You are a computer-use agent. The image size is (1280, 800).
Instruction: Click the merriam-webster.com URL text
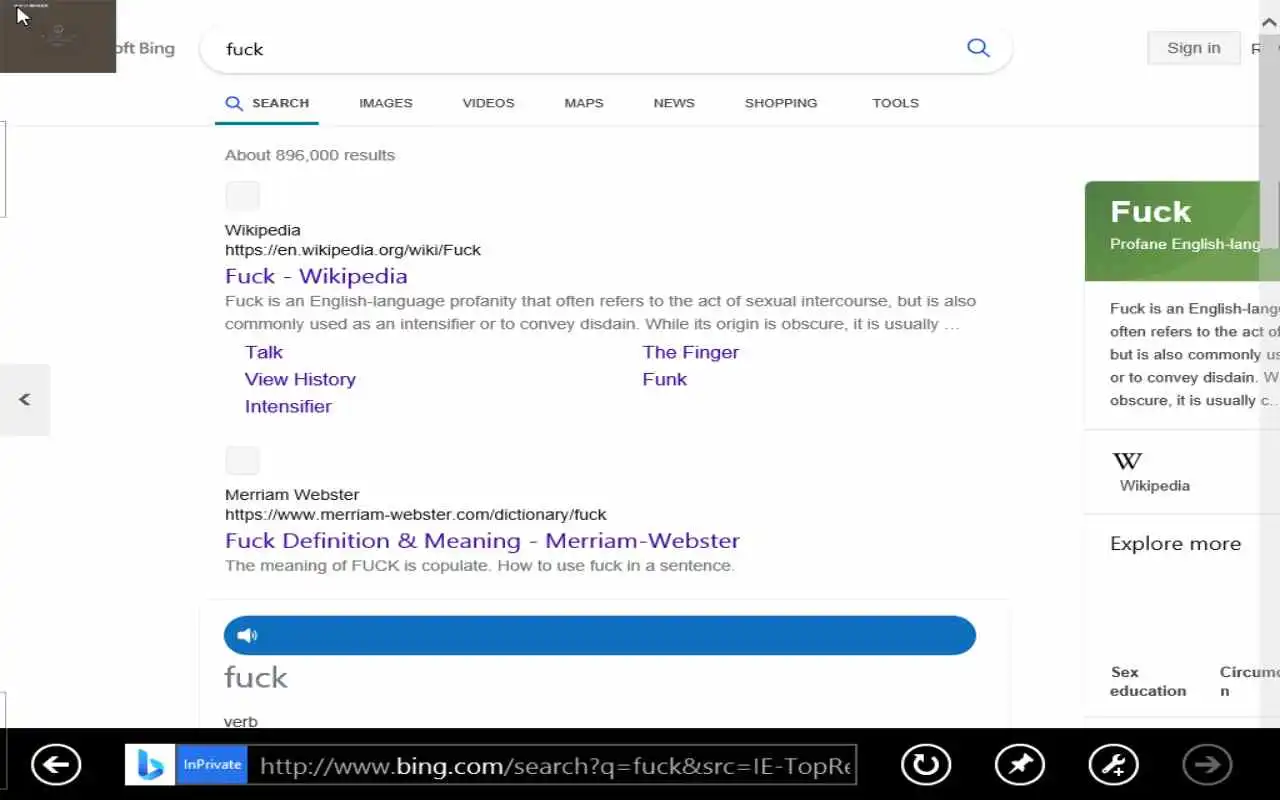tap(416, 515)
